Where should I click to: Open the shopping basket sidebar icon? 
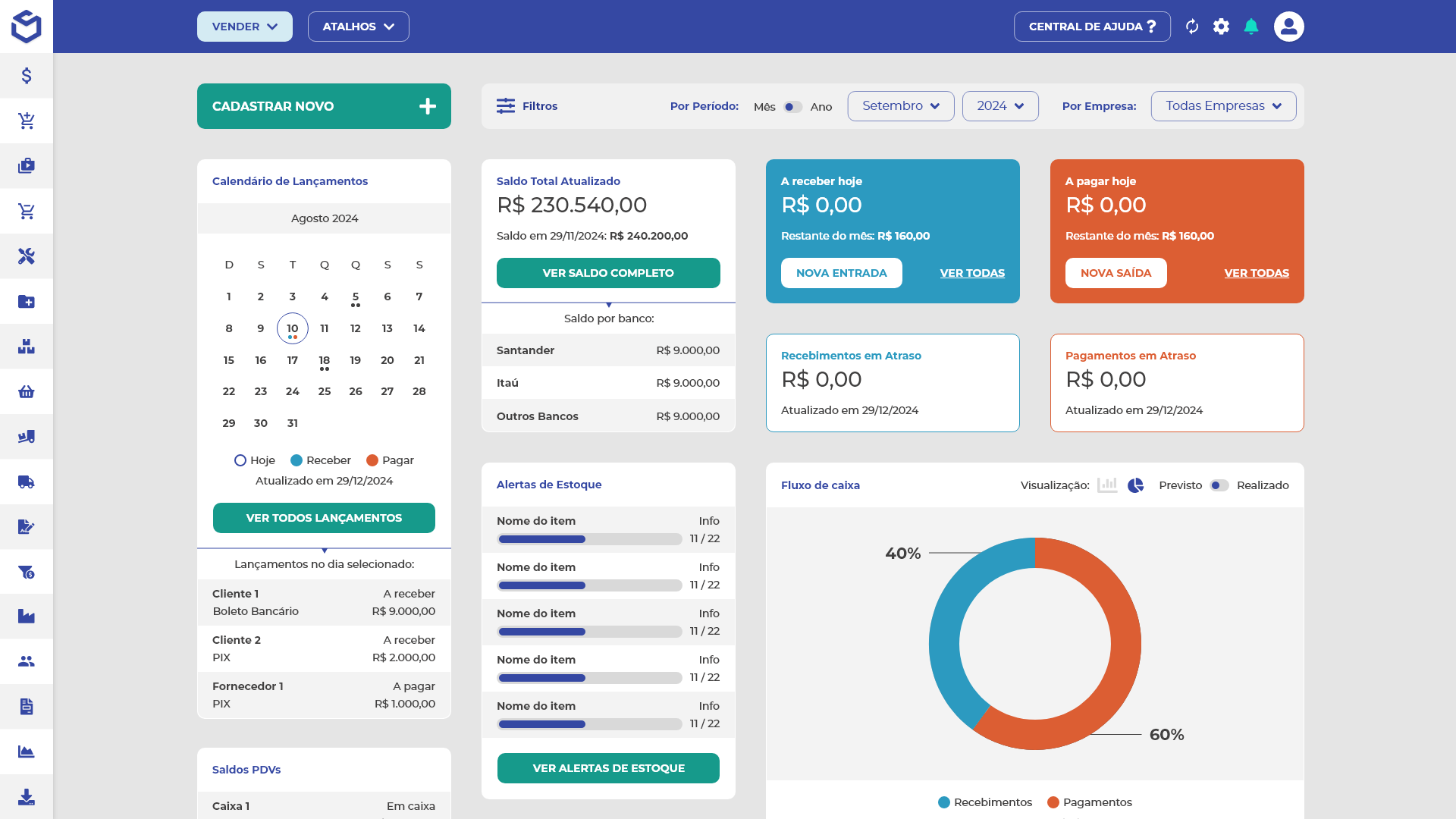coord(27,391)
